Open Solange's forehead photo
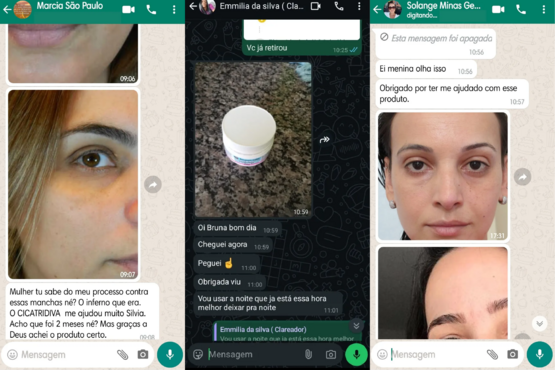 [x=443, y=293]
